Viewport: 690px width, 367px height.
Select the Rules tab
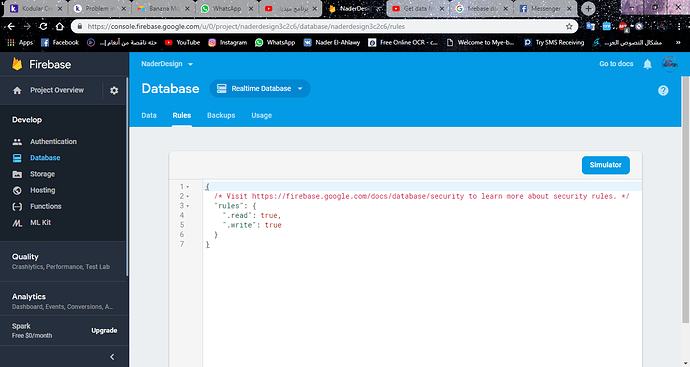point(182,115)
